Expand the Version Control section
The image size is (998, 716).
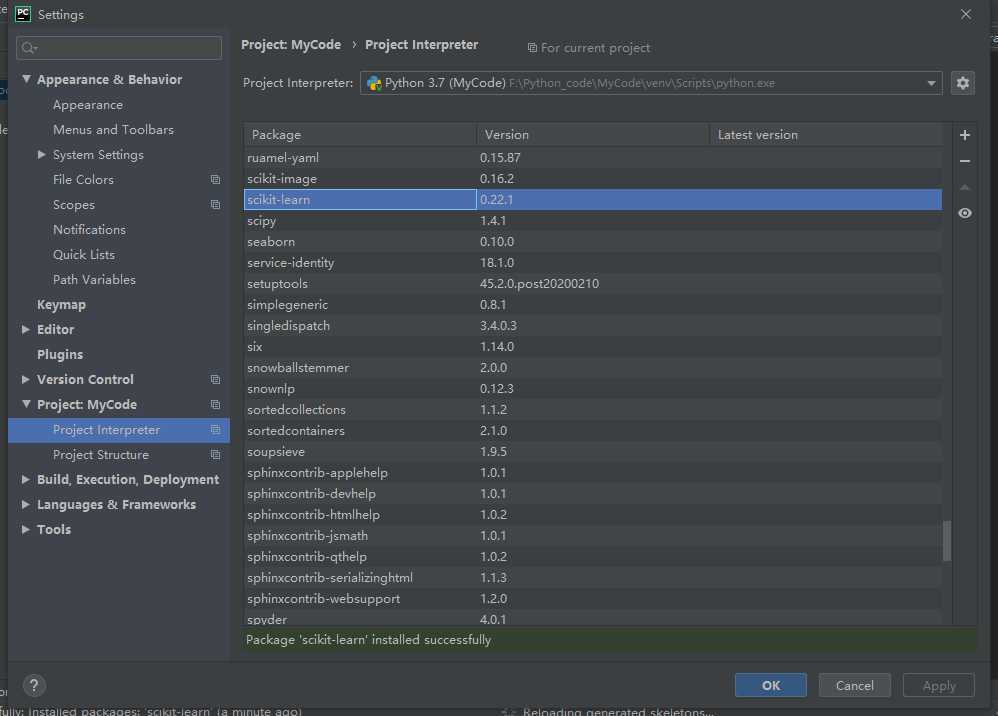pos(25,379)
